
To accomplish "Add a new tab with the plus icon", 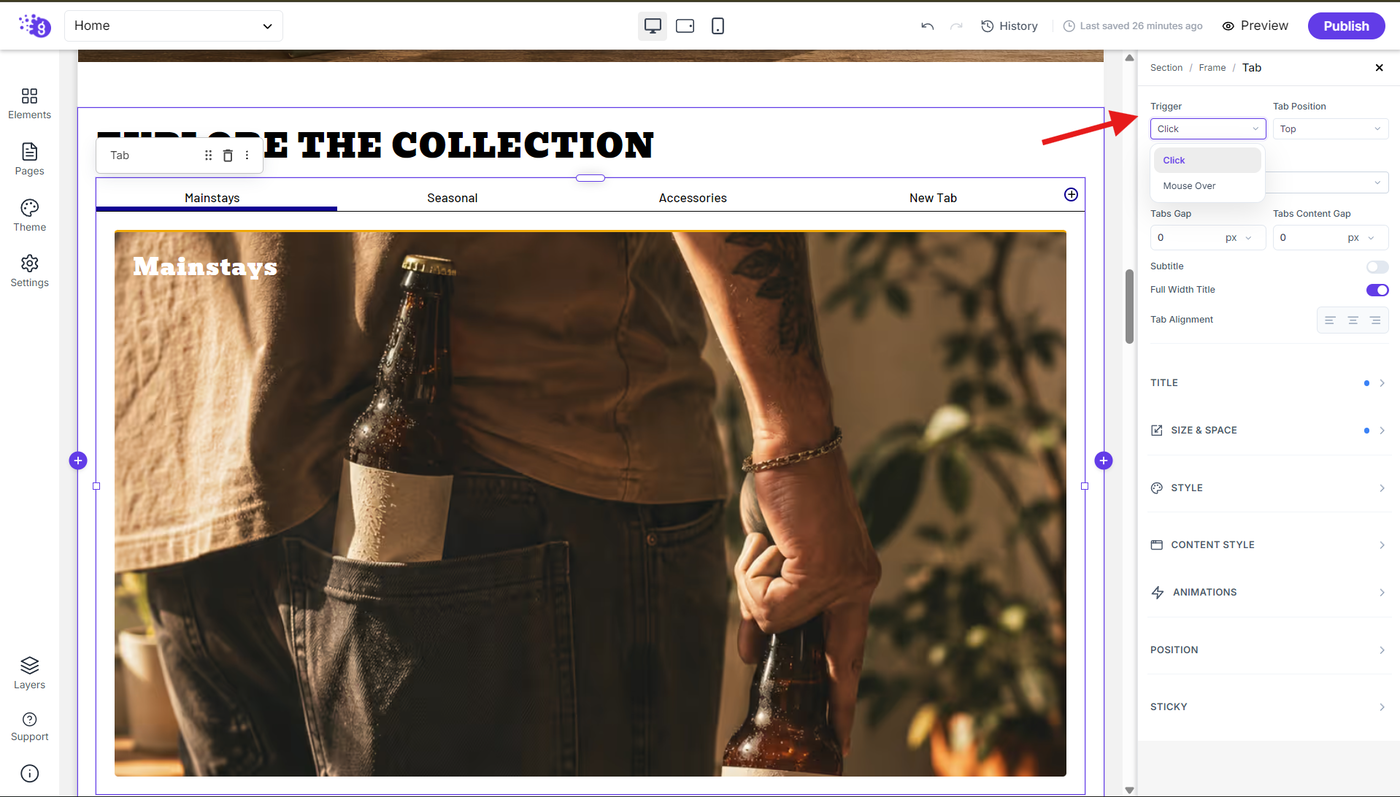I will (x=1071, y=194).
